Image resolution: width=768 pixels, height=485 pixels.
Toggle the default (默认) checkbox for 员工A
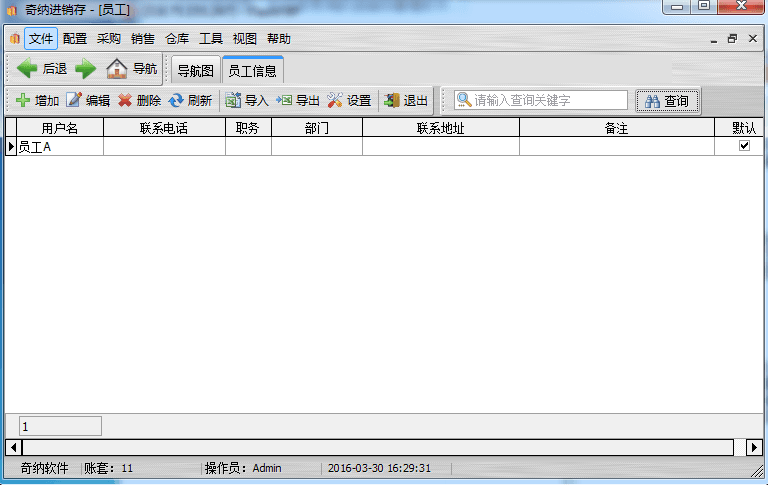click(744, 146)
